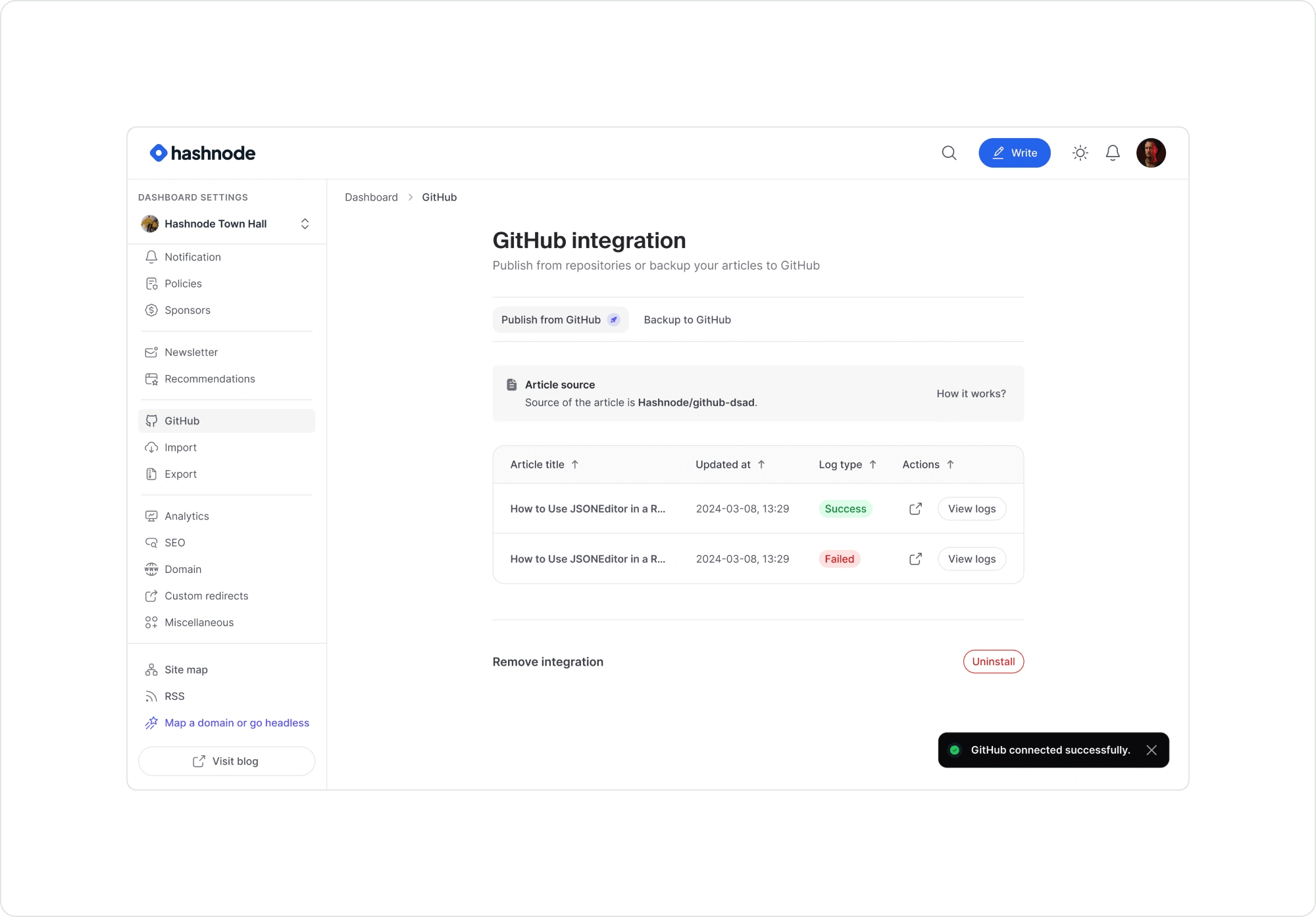Image resolution: width=1316 pixels, height=917 pixels.
Task: Expand the Hashnode Town Hall blog switcher
Action: 305,224
